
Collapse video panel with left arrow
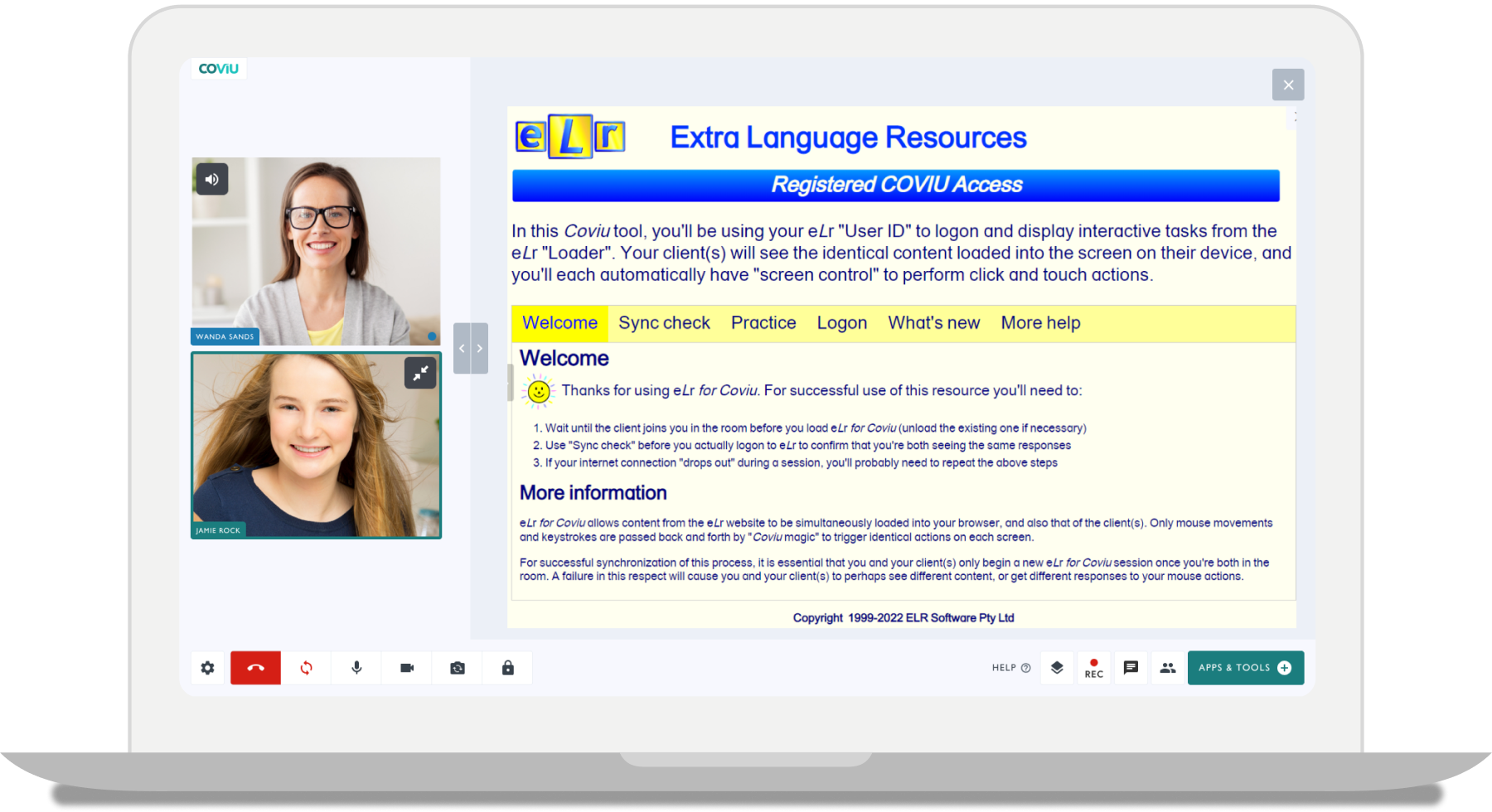(462, 348)
